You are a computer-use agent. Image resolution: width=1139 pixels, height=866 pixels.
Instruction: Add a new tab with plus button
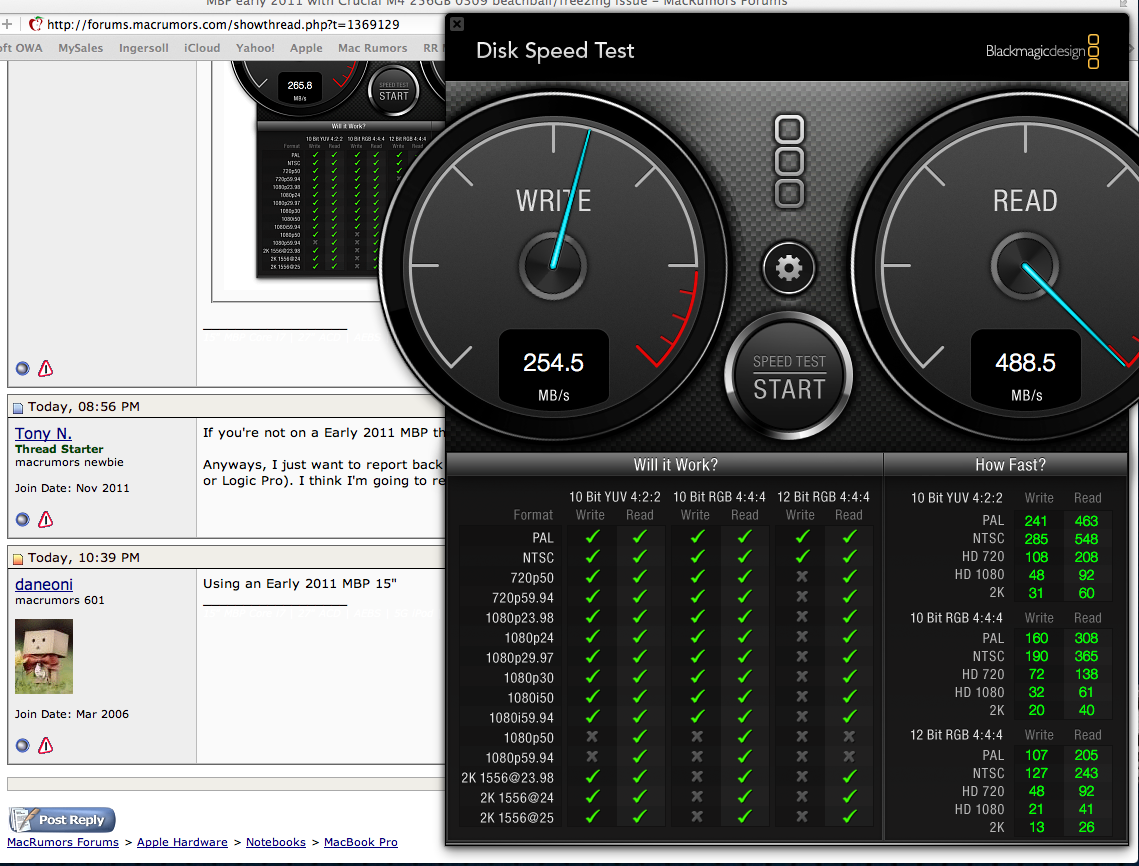pos(7,24)
